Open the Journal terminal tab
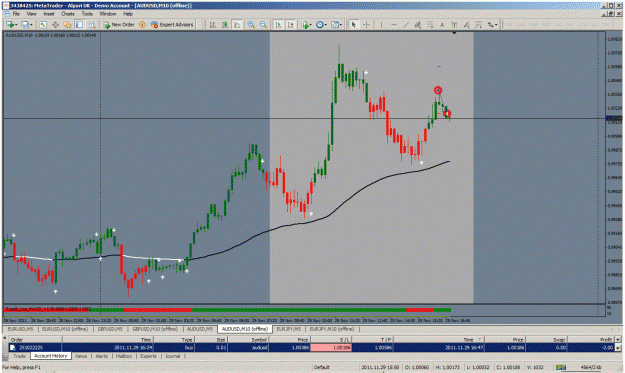 (173, 356)
